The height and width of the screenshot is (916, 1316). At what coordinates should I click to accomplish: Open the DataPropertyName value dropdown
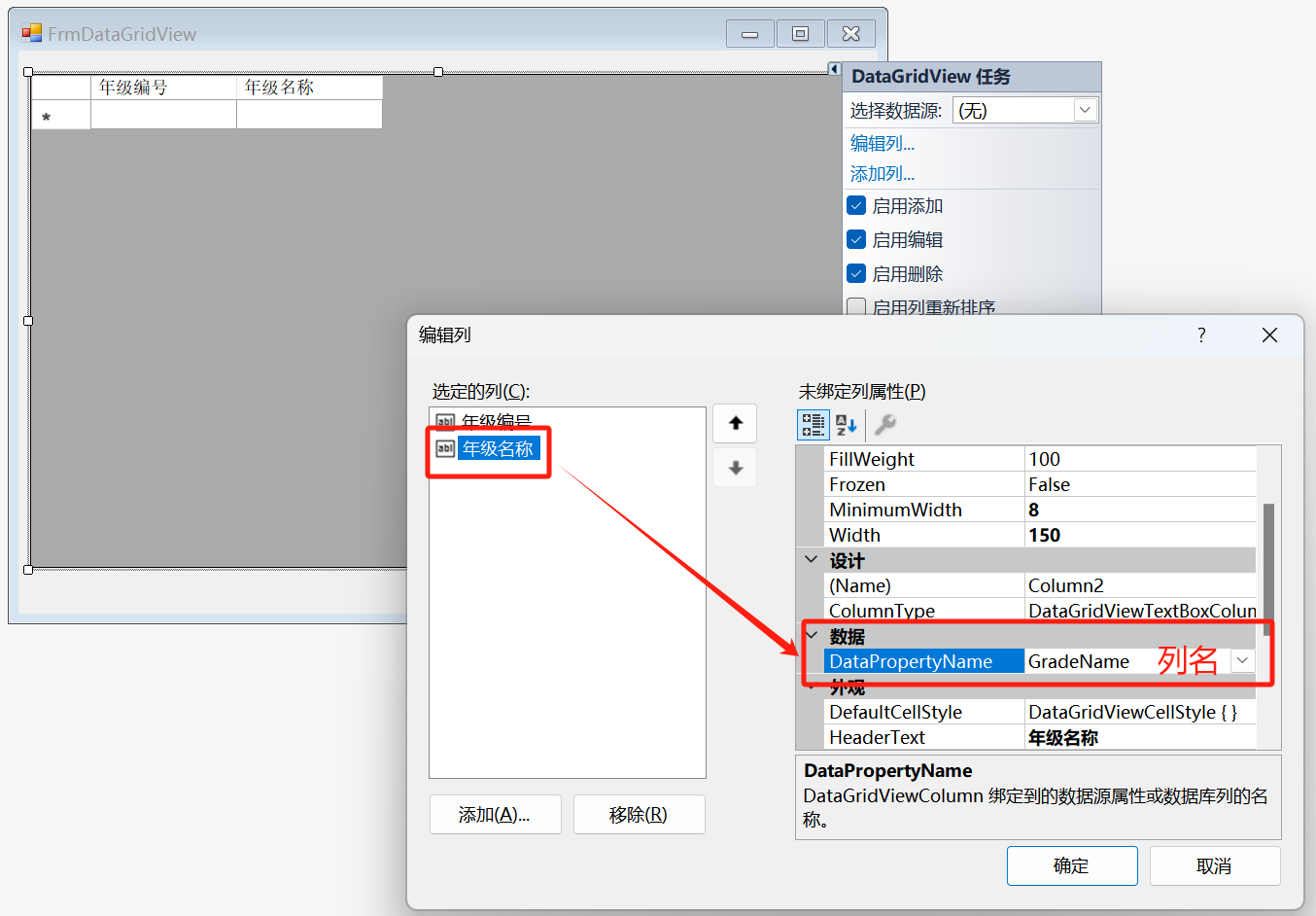(1242, 661)
